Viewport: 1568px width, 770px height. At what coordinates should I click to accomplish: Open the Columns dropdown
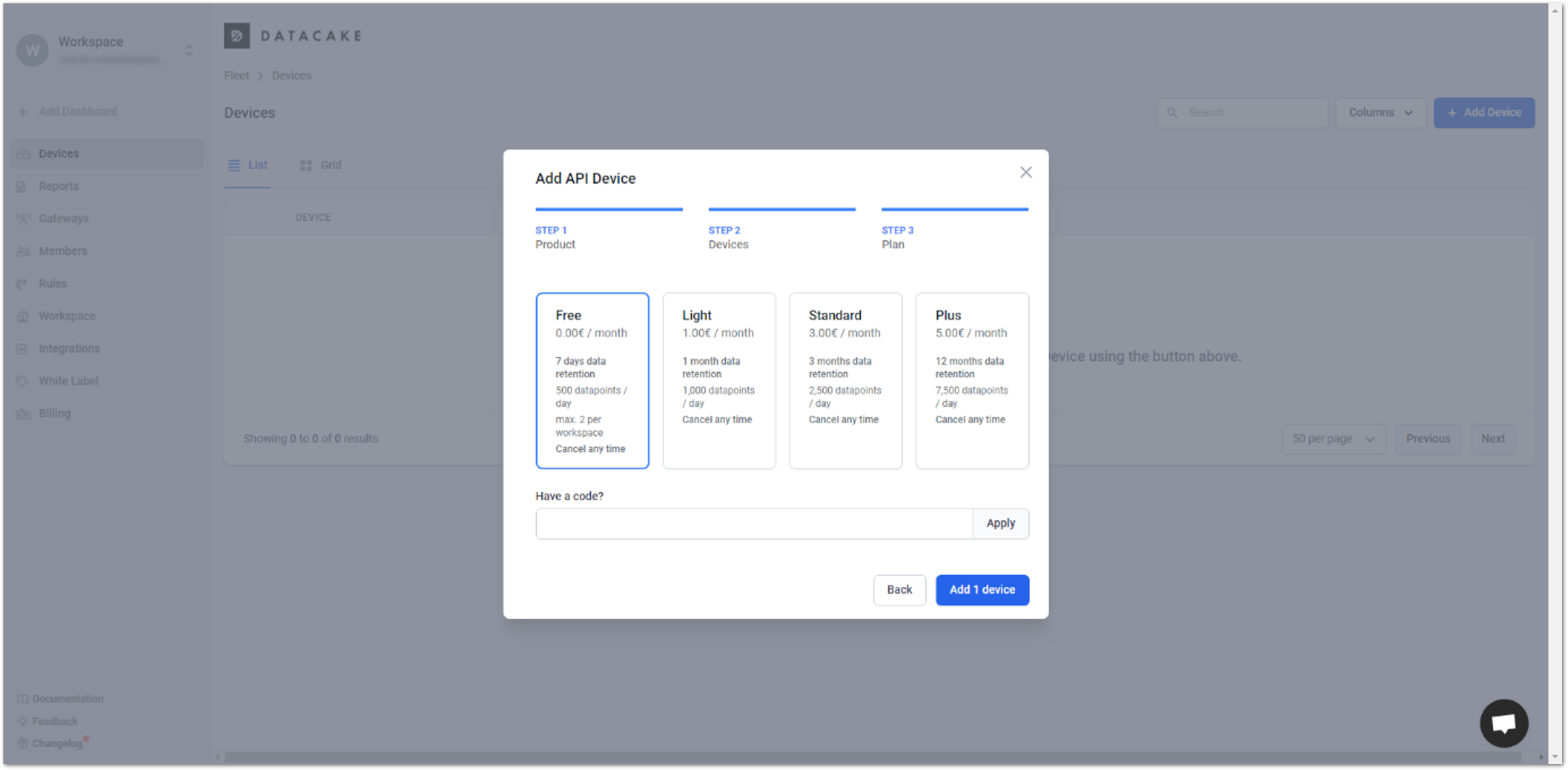point(1380,112)
